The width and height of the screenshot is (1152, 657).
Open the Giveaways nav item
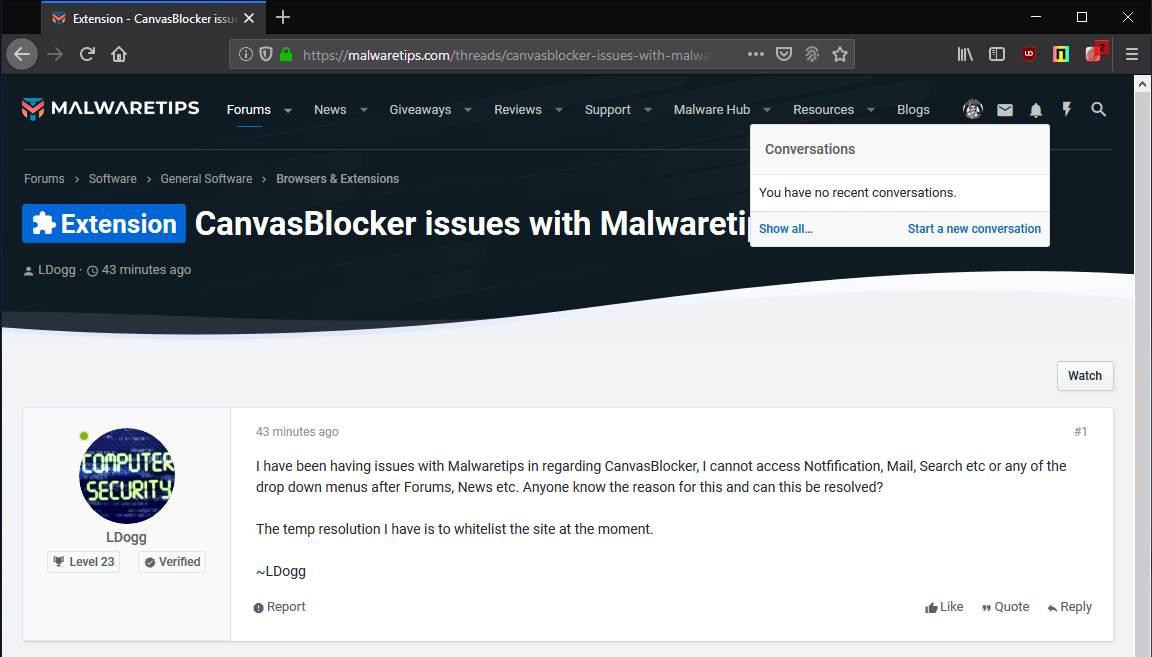coord(420,110)
